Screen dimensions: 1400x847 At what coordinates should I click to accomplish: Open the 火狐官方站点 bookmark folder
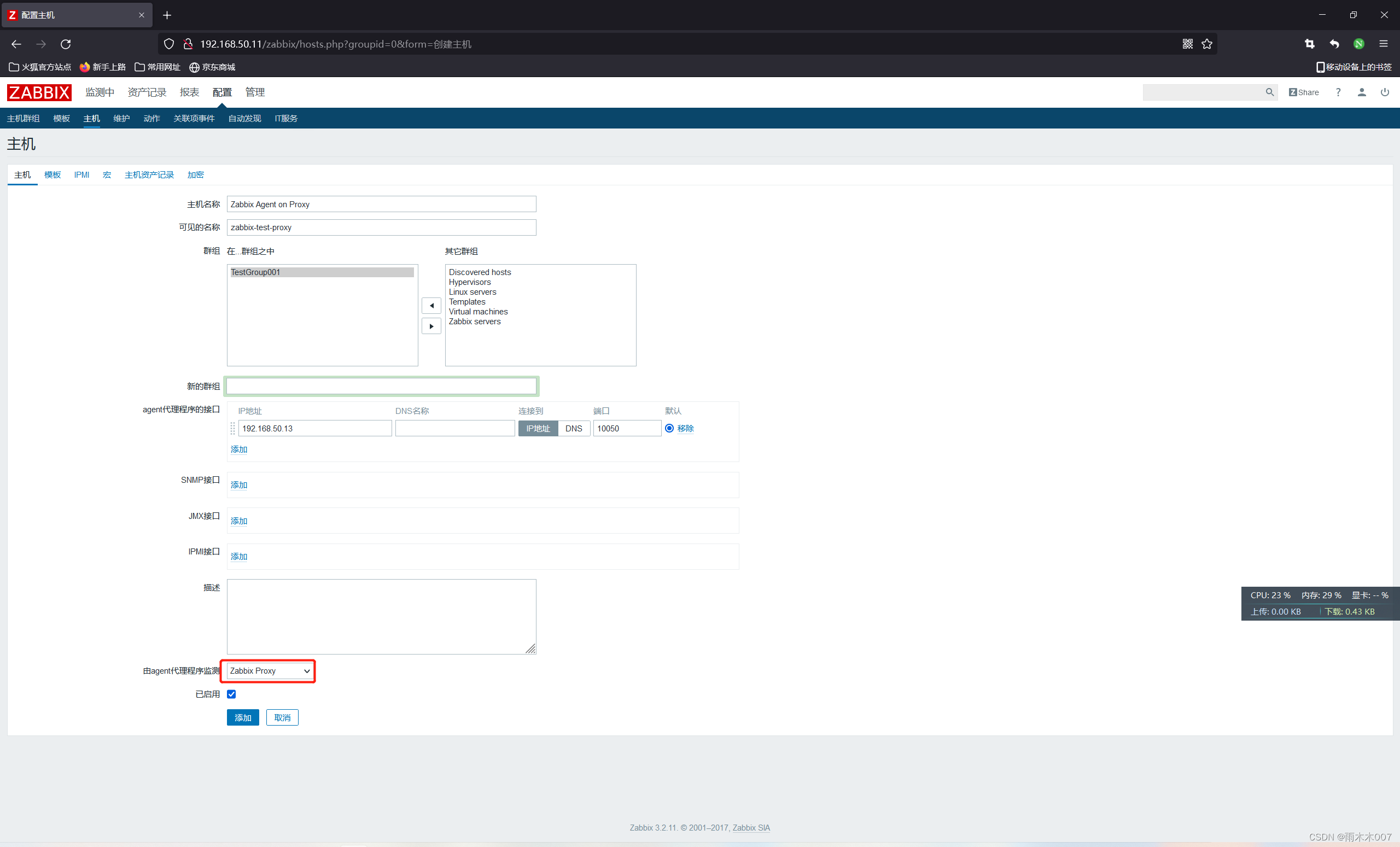(x=40, y=67)
